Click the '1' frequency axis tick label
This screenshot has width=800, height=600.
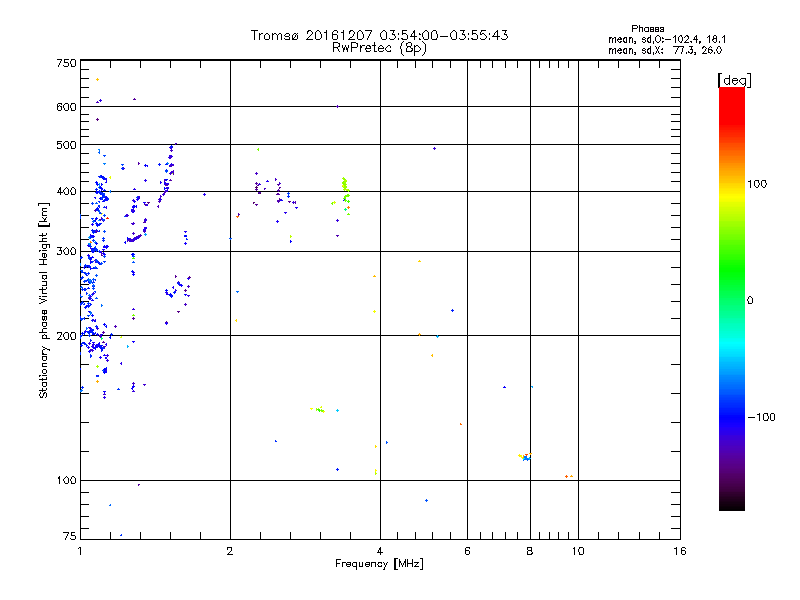click(x=80, y=551)
